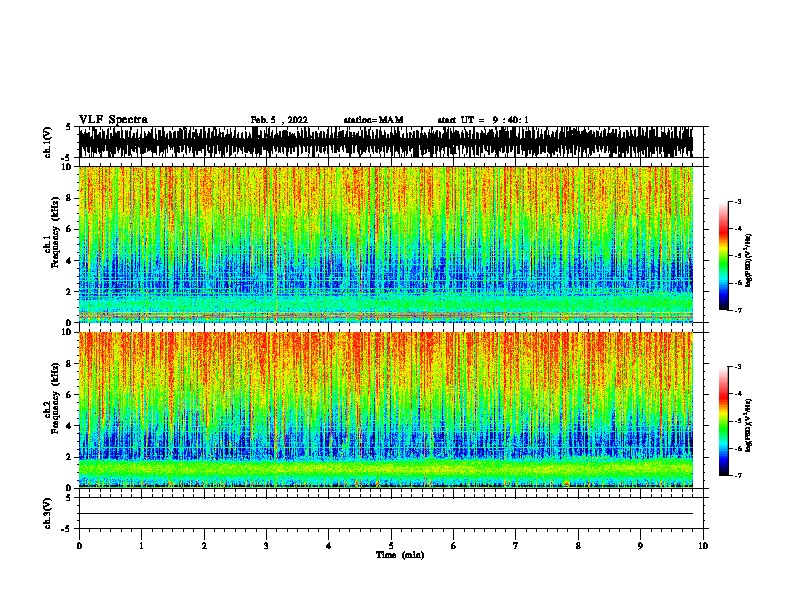Click inside the ch.1 spectrogram panel
Viewport: 792px width, 612px height.
point(386,244)
